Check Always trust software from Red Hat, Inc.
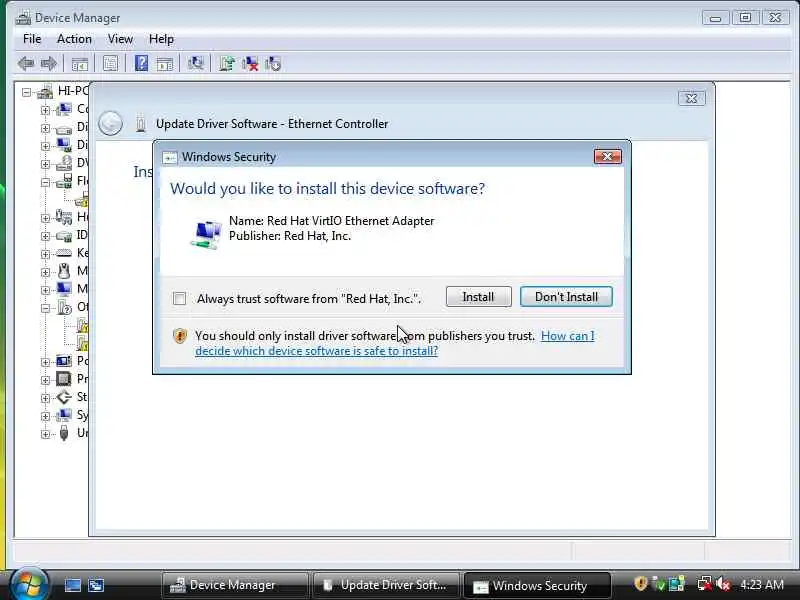The width and height of the screenshot is (800, 600). (x=179, y=298)
